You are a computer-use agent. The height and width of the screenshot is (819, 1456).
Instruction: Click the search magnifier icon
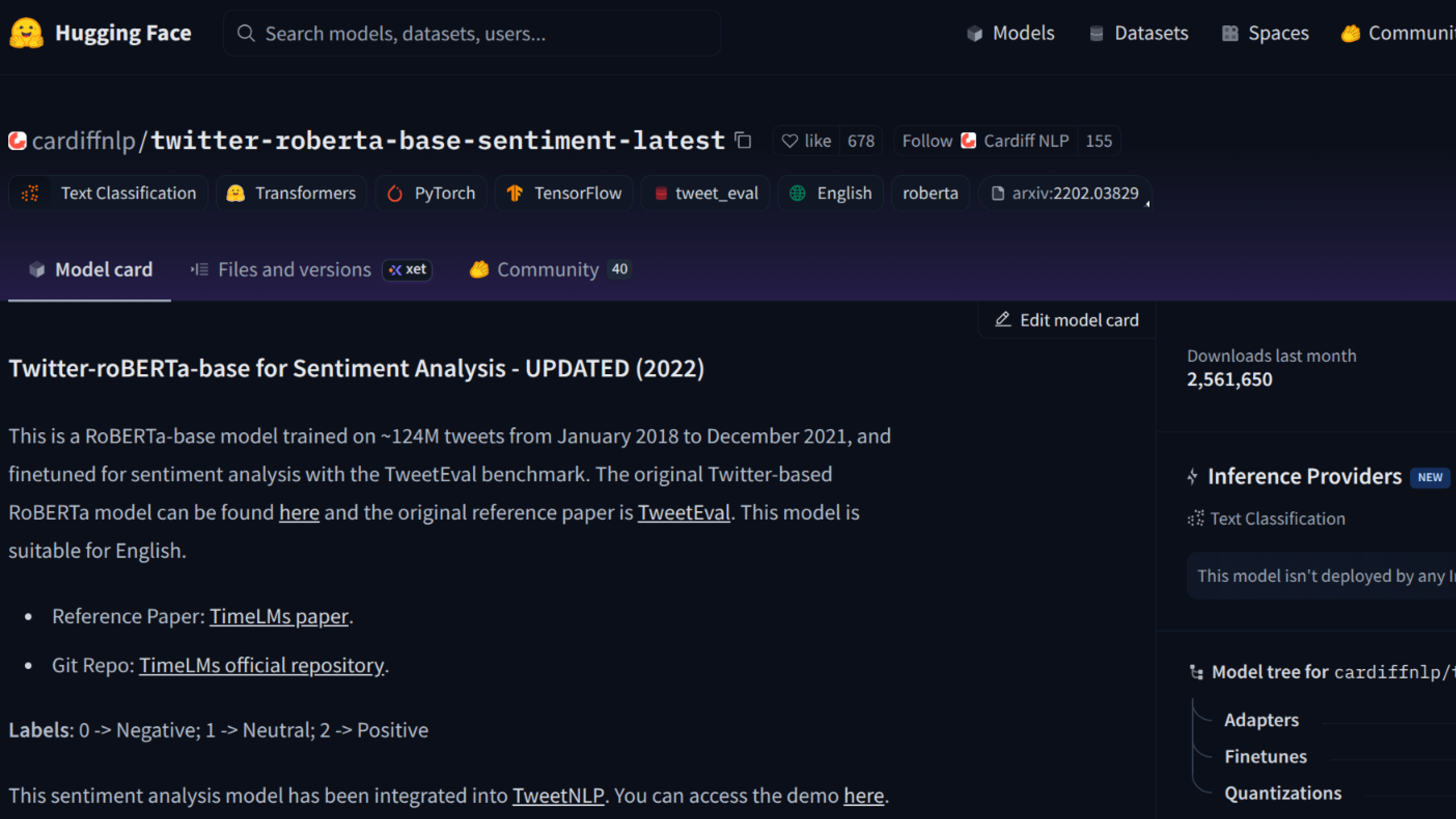pos(246,33)
